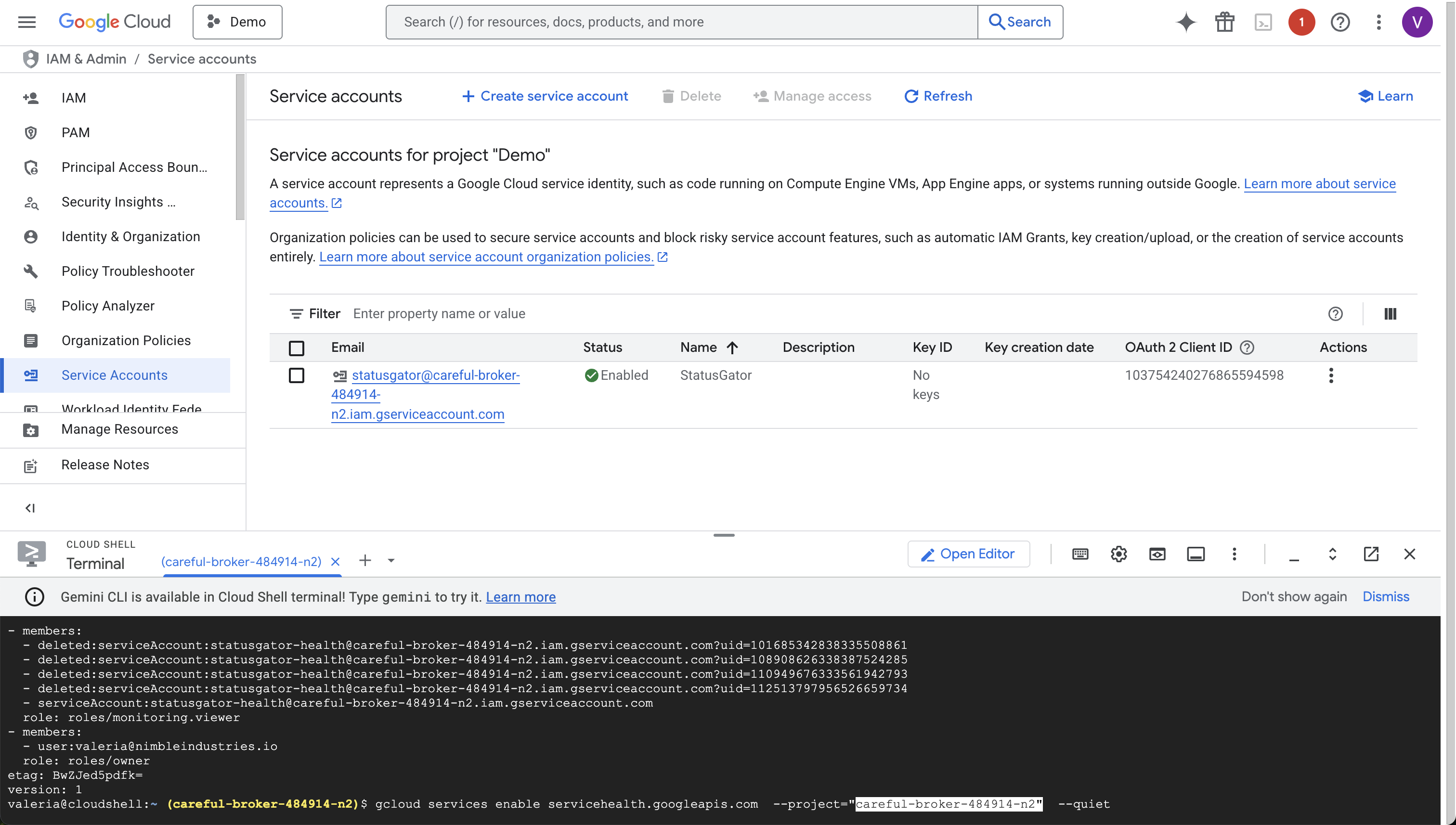Click the Cloud Shell web preview icon
Viewport: 1456px width, 825px height.
point(1157,554)
